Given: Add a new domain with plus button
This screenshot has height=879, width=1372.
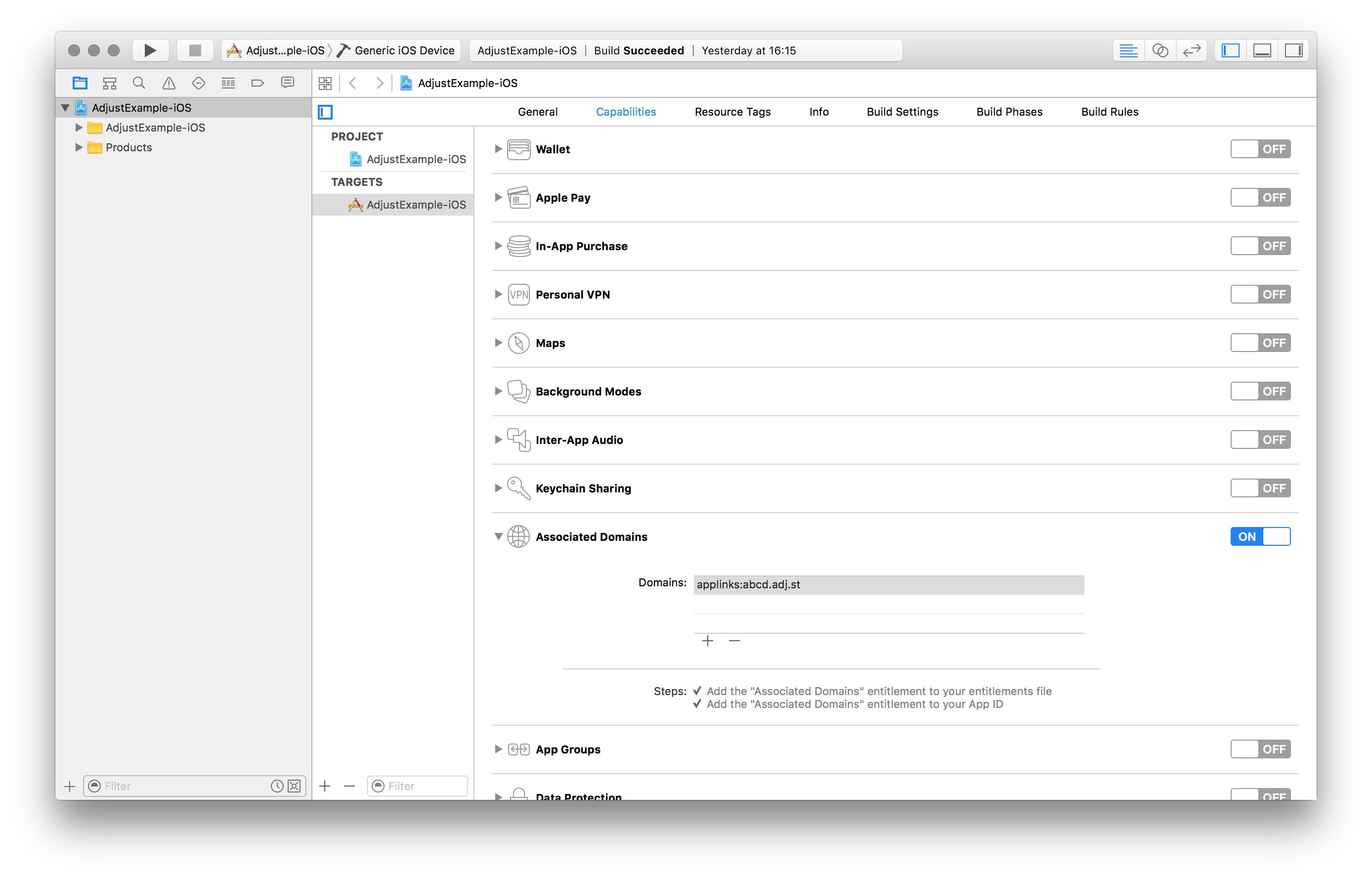Looking at the screenshot, I should [707, 641].
